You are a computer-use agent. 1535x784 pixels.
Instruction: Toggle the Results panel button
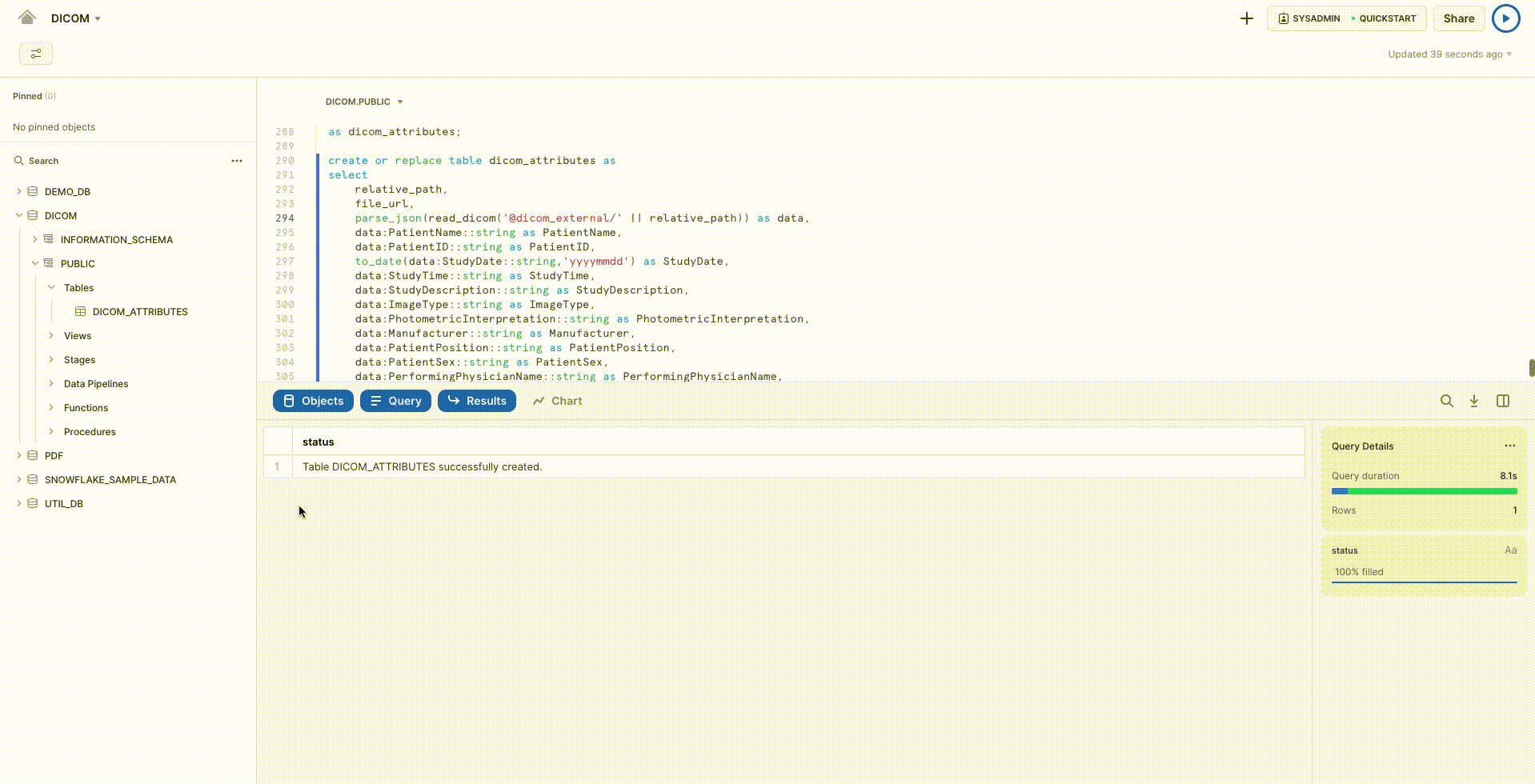click(477, 401)
